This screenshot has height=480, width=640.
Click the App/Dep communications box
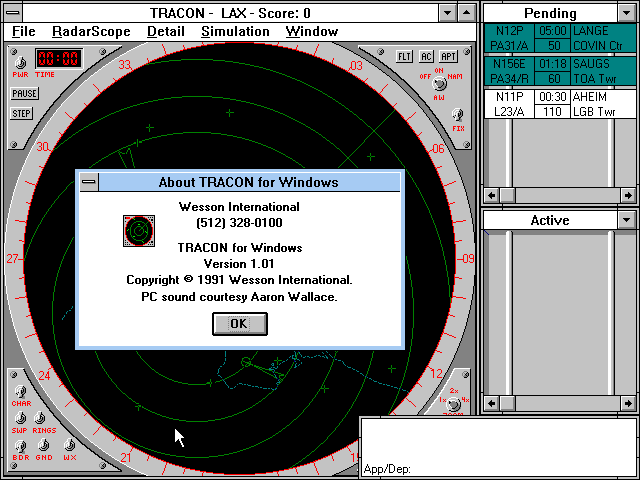(x=499, y=448)
